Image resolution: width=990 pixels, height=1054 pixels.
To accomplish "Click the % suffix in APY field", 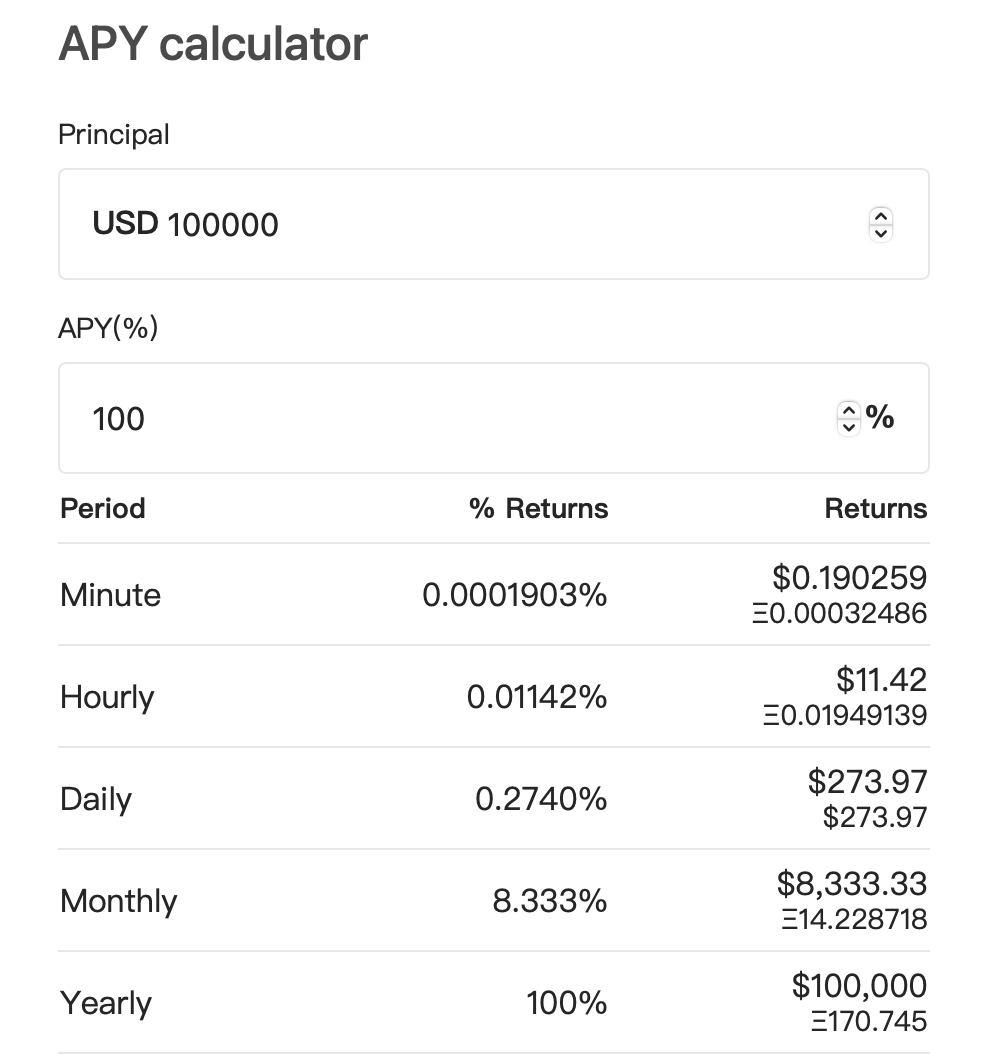I will tap(880, 418).
